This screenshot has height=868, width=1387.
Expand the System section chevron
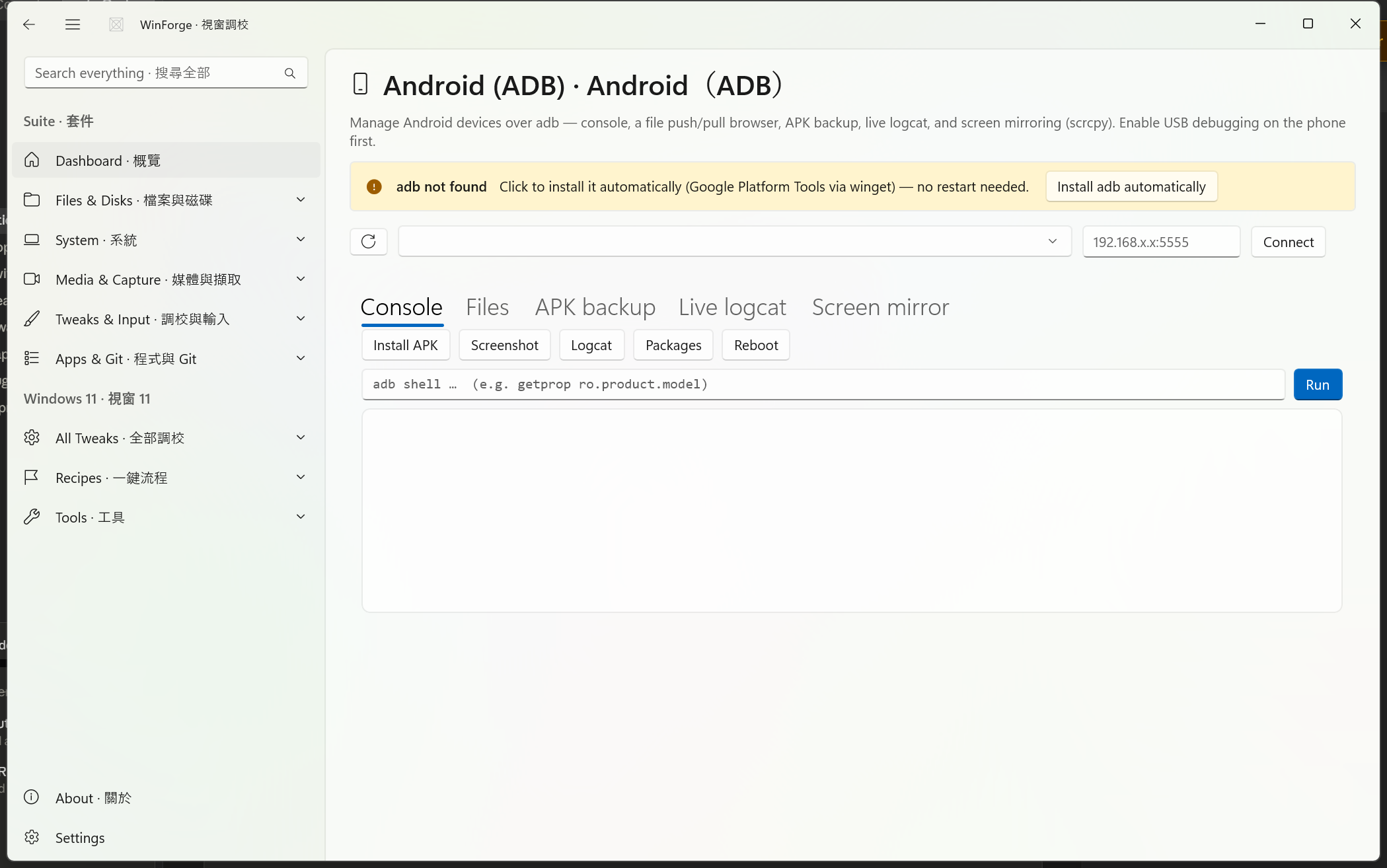pyautogui.click(x=301, y=239)
